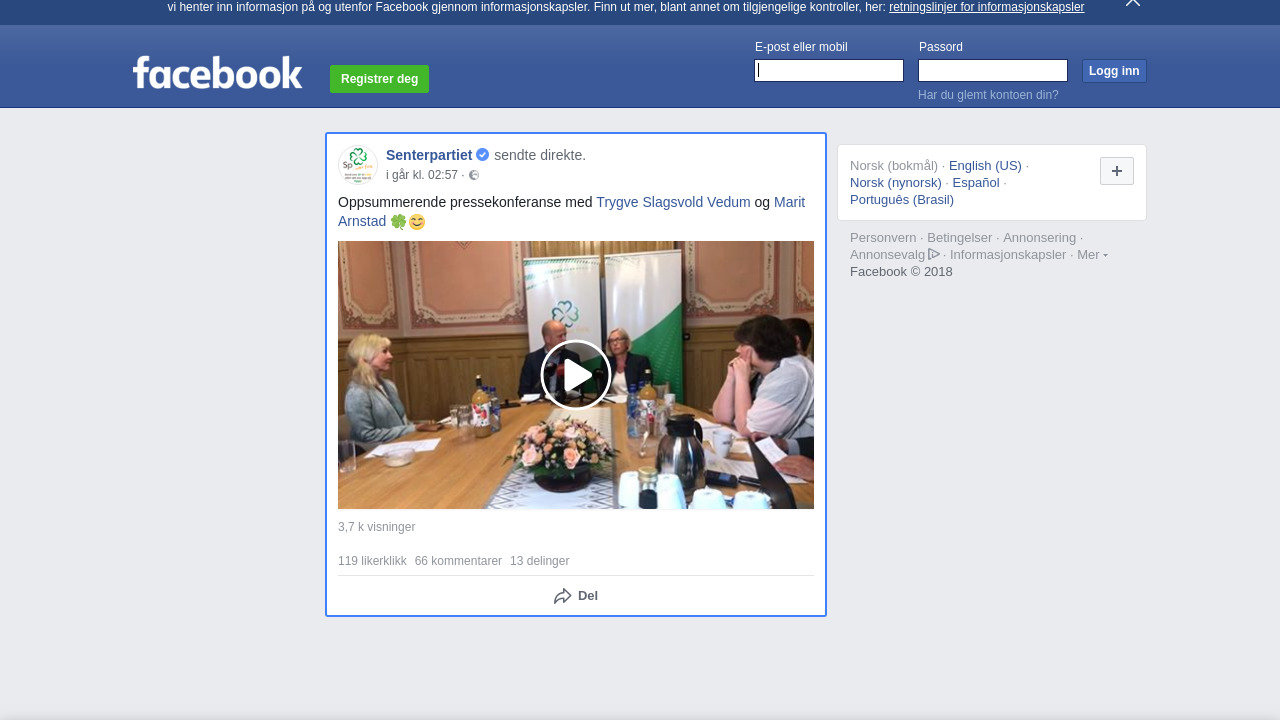The image size is (1280, 720).
Task: Click the verified badge next to Senterpartiet
Action: coord(482,155)
